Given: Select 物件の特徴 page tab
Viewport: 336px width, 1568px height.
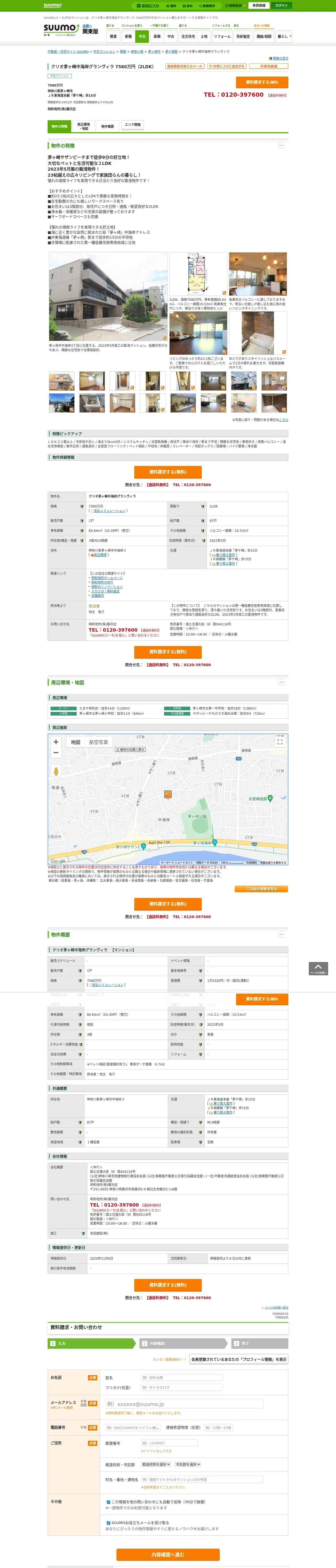Looking at the screenshot, I should 59,126.
